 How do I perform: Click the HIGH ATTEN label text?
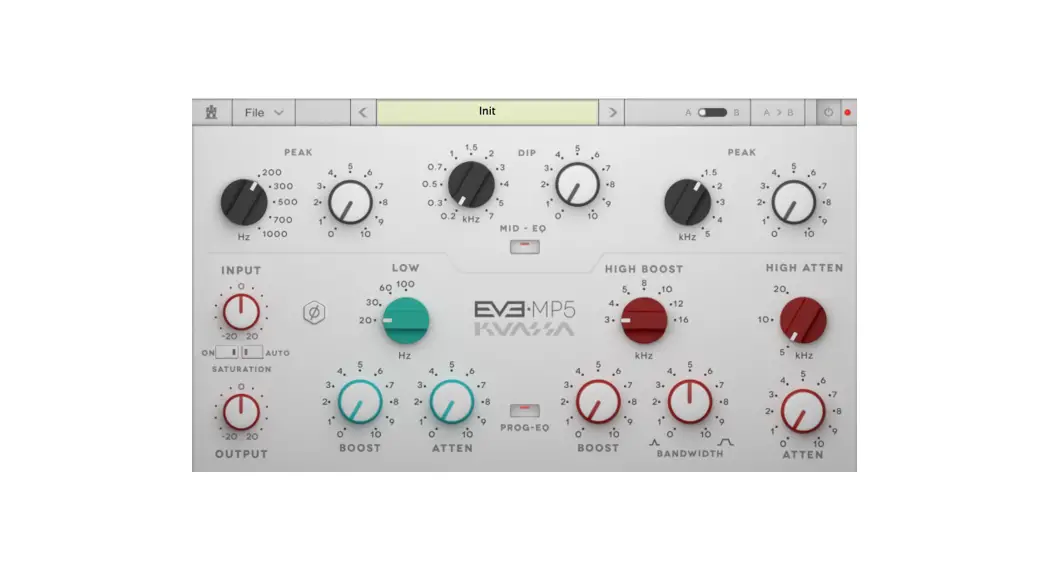point(804,268)
